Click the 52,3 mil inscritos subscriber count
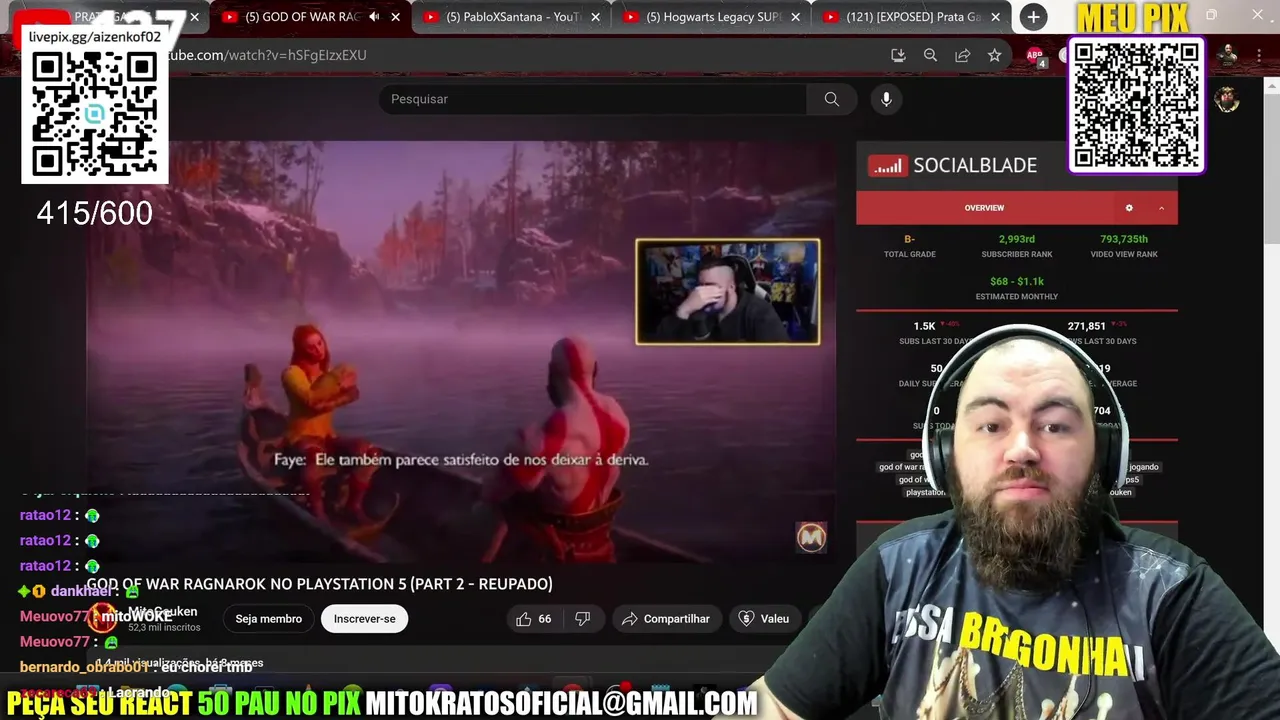The width and height of the screenshot is (1280, 720). pyautogui.click(x=164, y=627)
